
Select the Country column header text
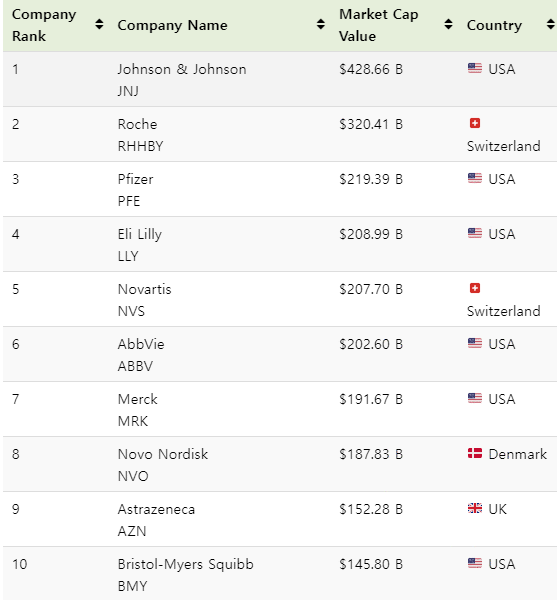[494, 25]
